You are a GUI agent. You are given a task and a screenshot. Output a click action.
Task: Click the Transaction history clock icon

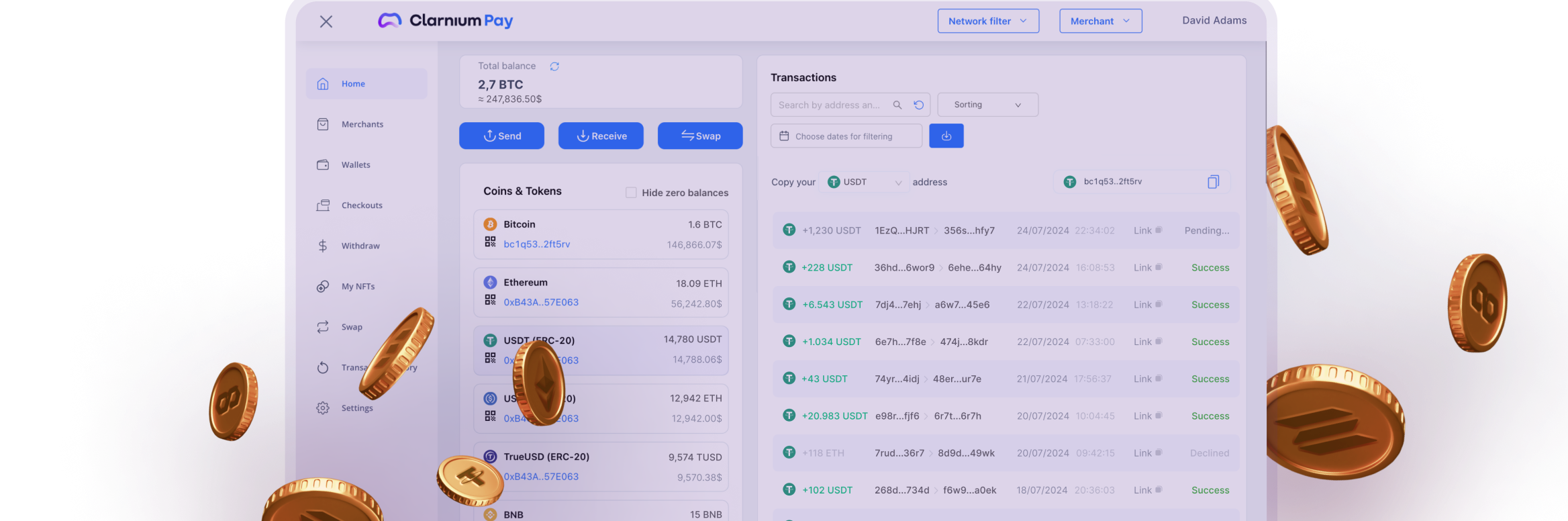point(323,367)
